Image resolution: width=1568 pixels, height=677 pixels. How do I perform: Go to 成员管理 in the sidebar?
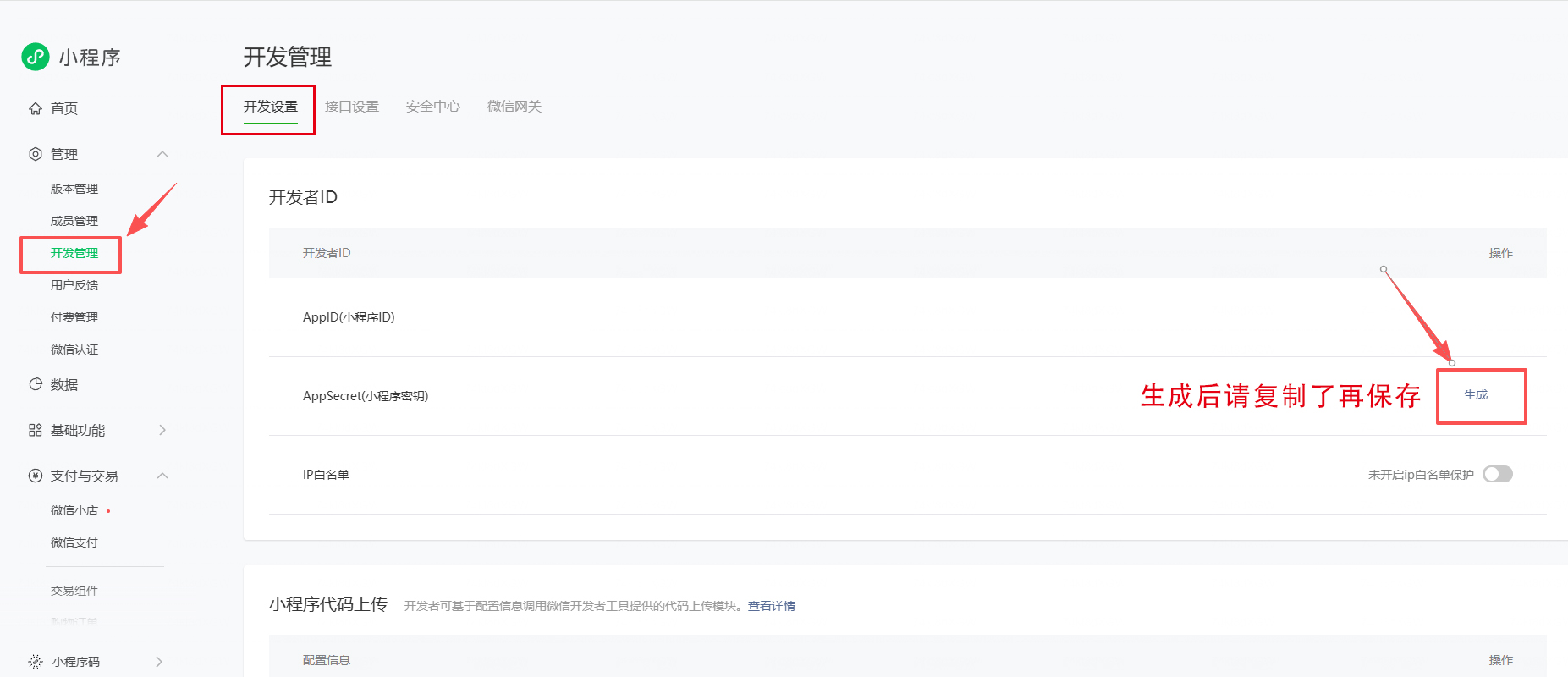click(x=74, y=221)
